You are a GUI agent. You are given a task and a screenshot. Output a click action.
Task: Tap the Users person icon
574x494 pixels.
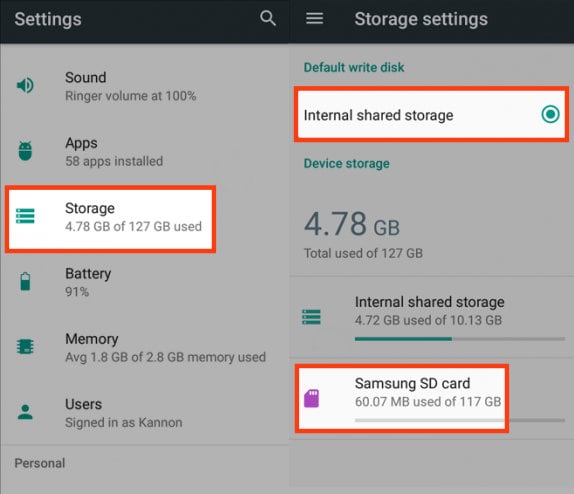pos(25,412)
